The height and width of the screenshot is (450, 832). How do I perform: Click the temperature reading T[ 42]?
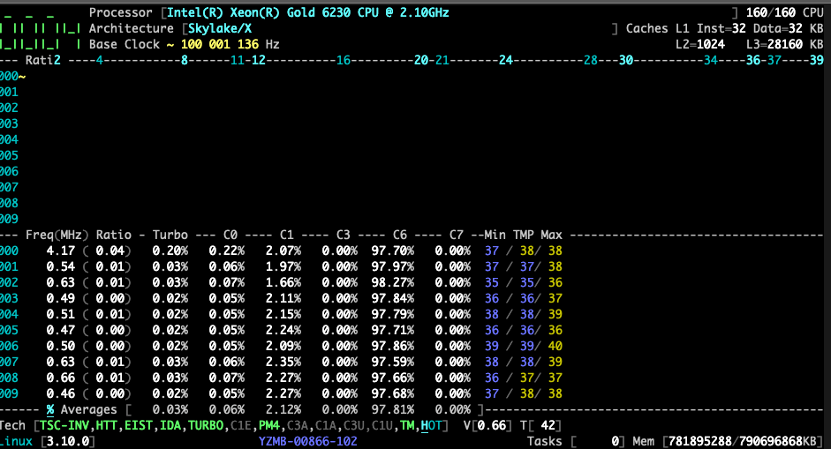[541, 426]
